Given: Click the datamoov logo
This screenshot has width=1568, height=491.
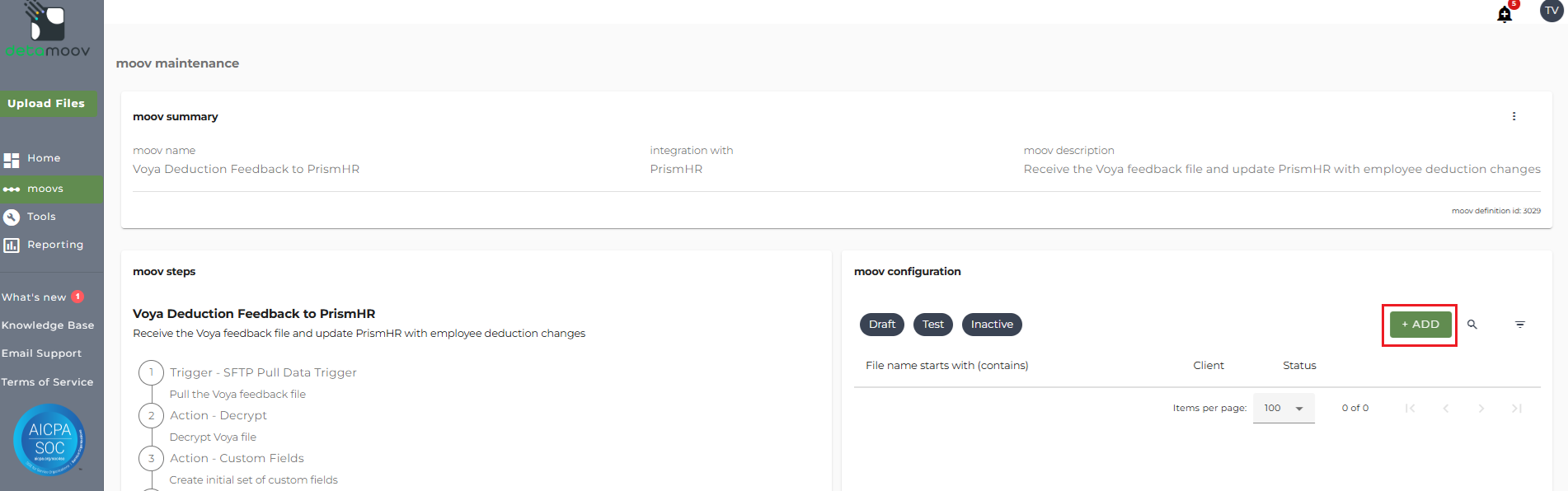Looking at the screenshot, I should tap(48, 30).
